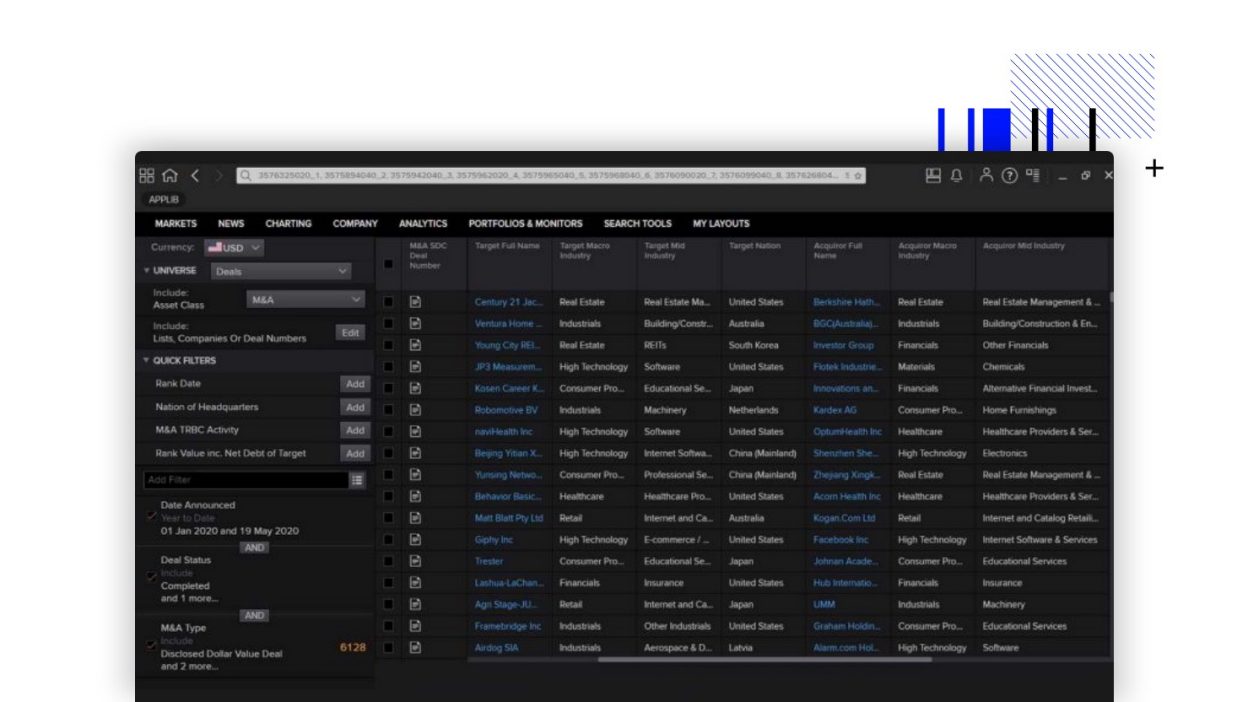Open the user profile icon
This screenshot has height=702, width=1248.
tap(986, 176)
